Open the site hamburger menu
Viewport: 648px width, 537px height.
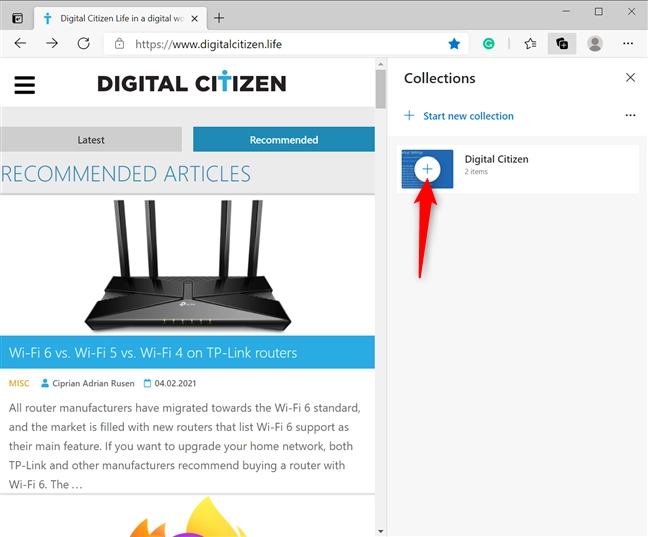click(x=25, y=85)
